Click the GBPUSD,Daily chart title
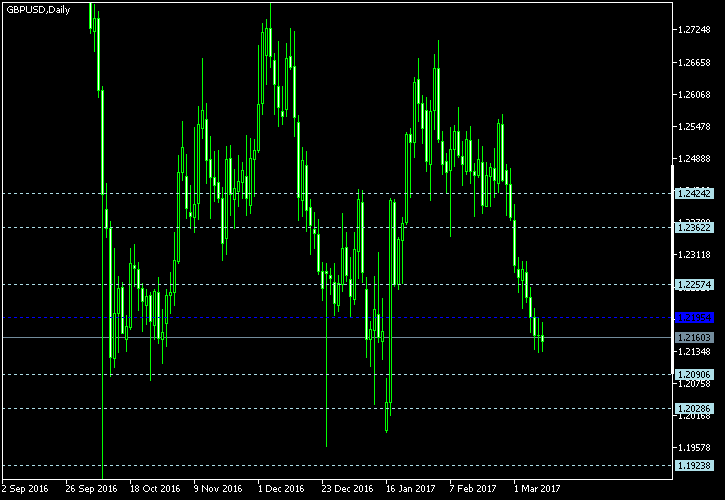The width and height of the screenshot is (725, 500). pos(38,10)
